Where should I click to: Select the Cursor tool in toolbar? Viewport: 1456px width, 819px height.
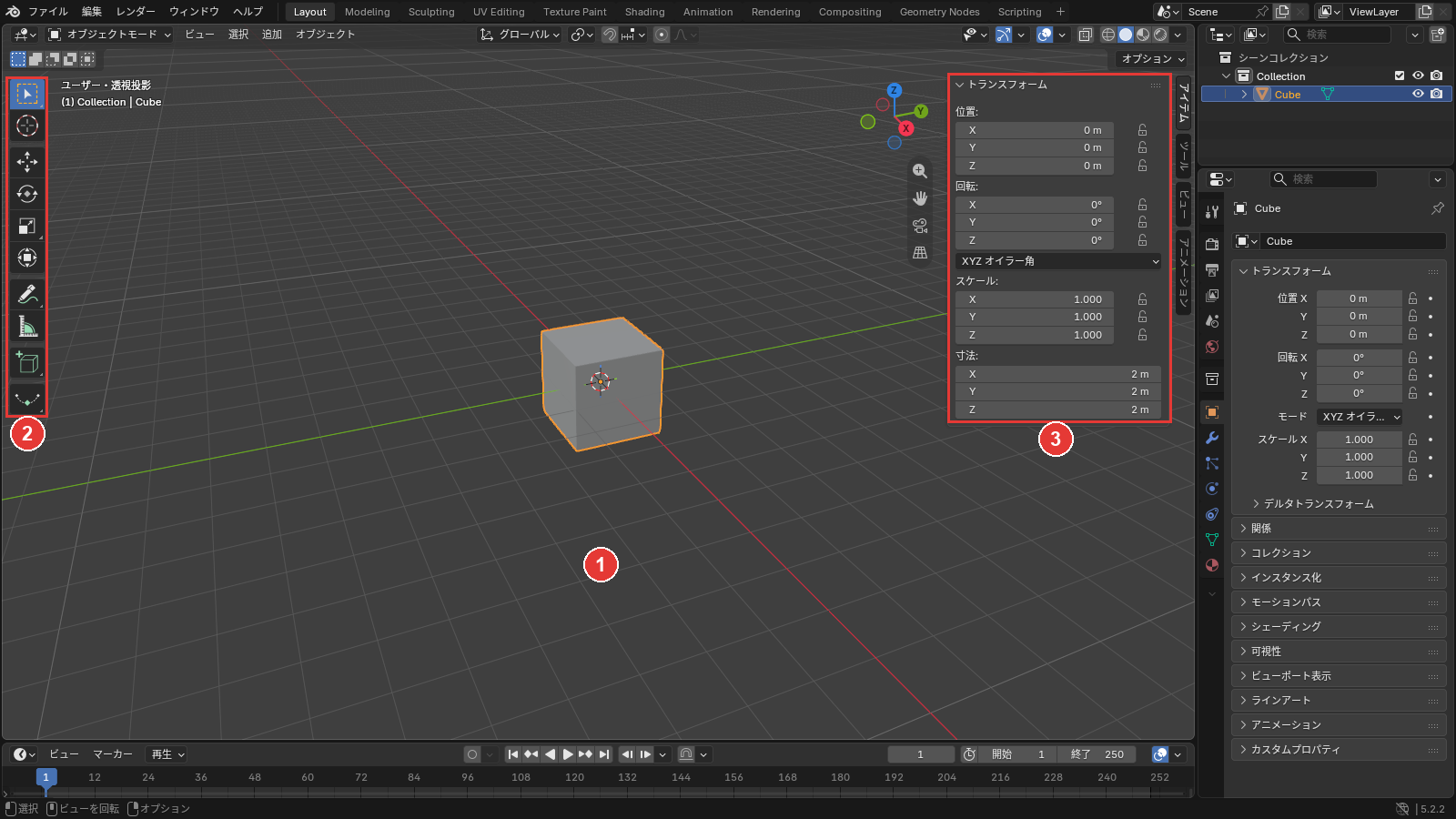[x=27, y=126]
